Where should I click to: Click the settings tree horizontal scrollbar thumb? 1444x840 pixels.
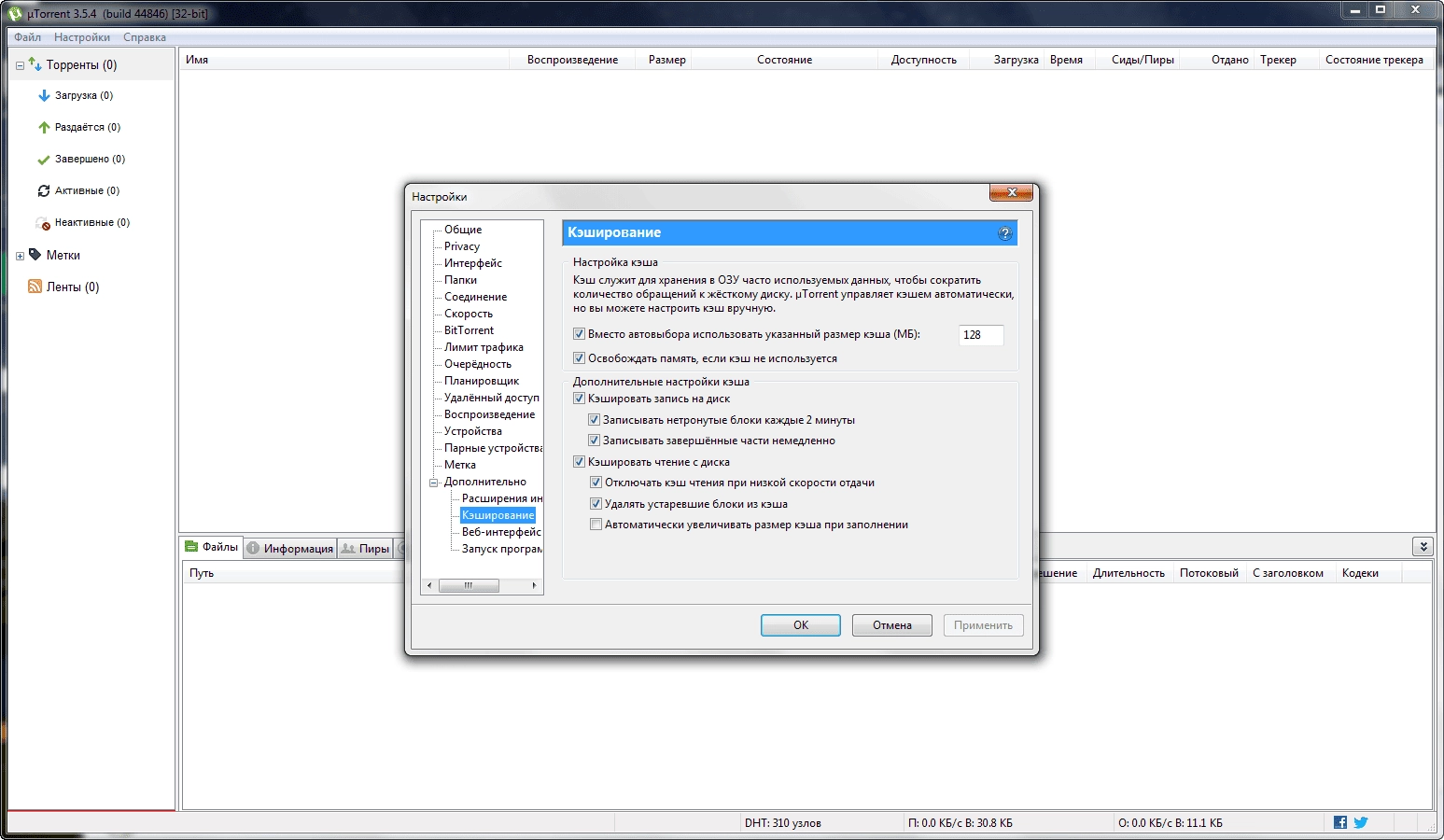[x=469, y=586]
